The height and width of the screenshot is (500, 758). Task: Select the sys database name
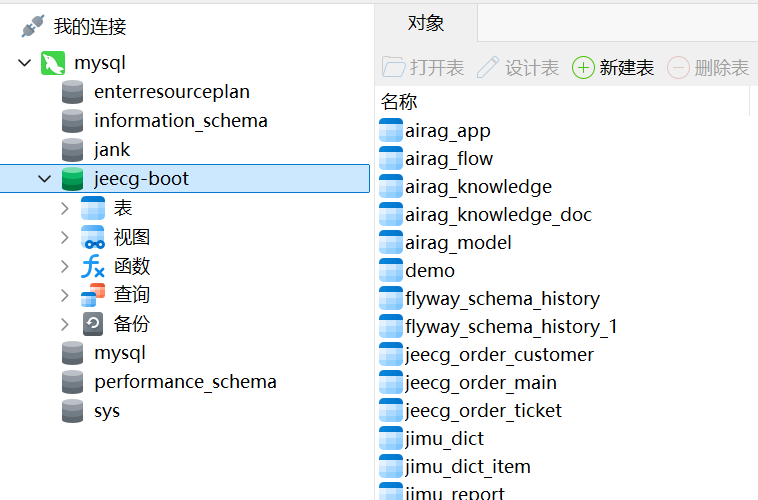pos(107,412)
